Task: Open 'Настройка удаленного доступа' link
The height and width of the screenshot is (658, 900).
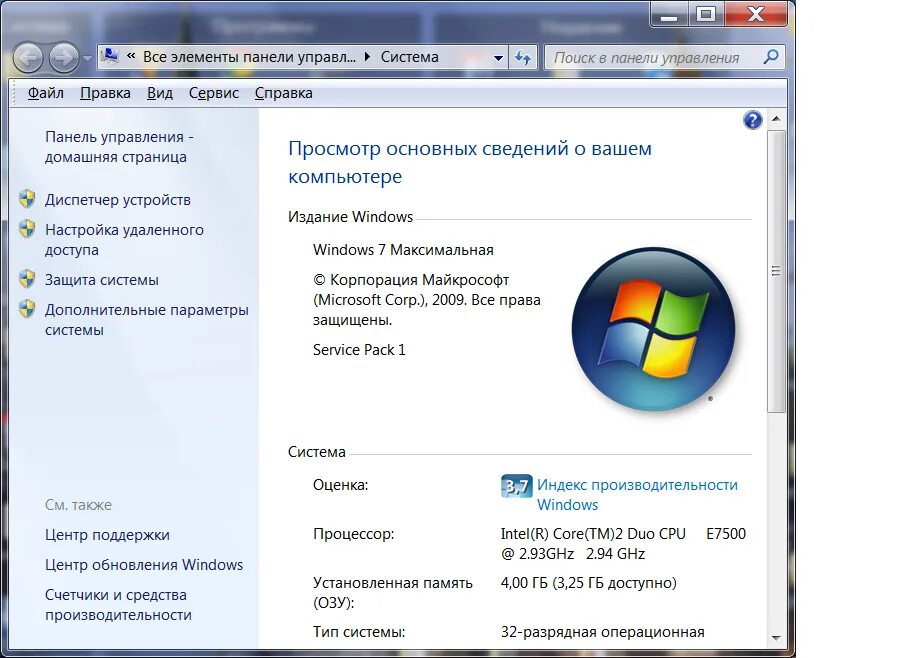Action: click(124, 239)
